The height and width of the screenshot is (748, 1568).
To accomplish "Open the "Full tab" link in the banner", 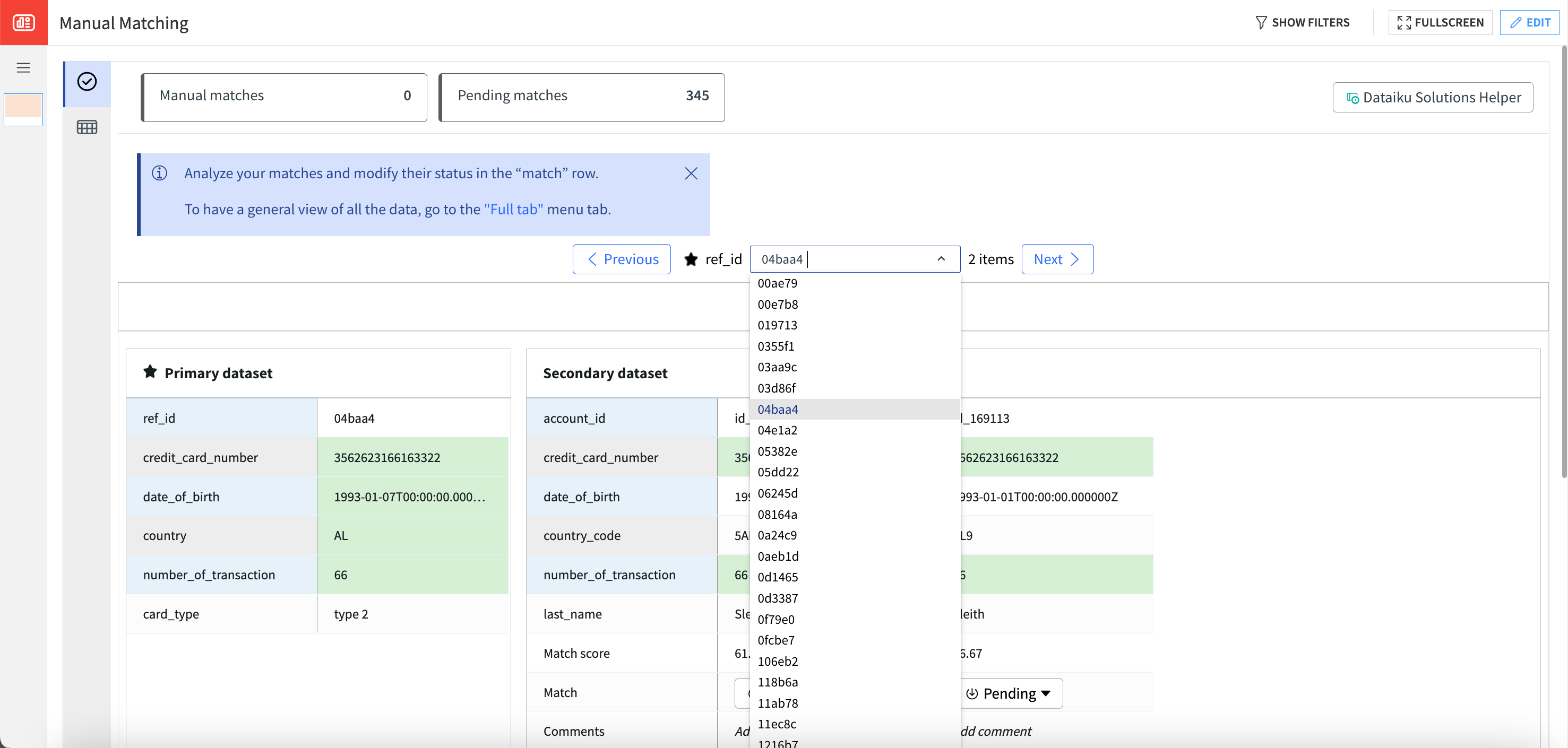I will point(513,208).
